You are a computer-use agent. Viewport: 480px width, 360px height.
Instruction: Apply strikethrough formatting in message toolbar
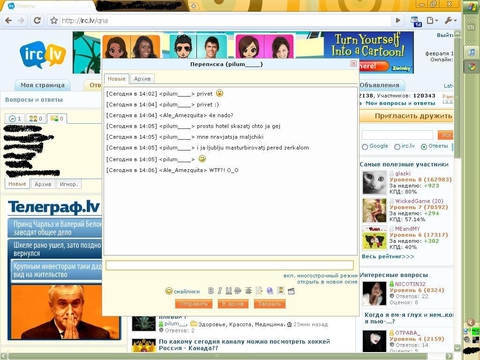(x=238, y=291)
